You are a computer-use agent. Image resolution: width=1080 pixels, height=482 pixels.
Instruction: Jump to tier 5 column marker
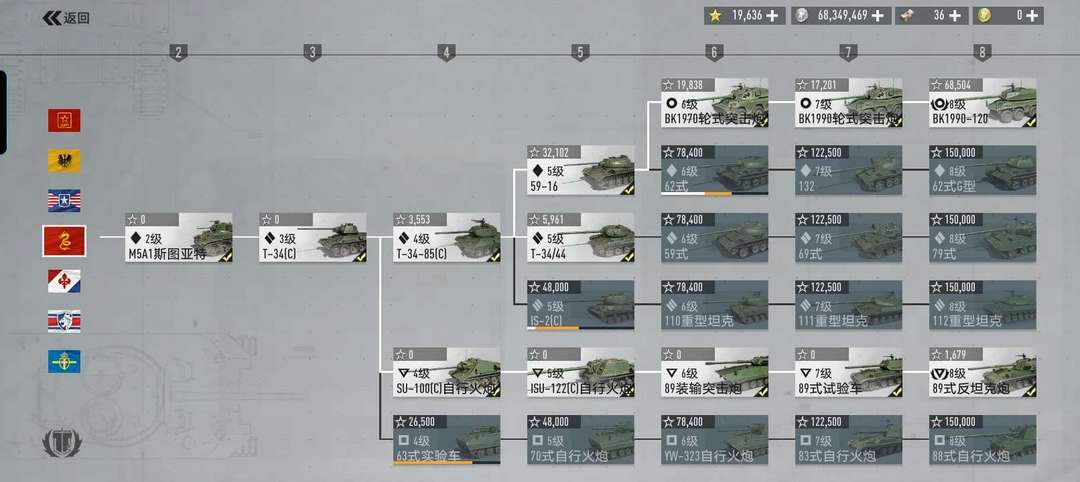pos(580,52)
